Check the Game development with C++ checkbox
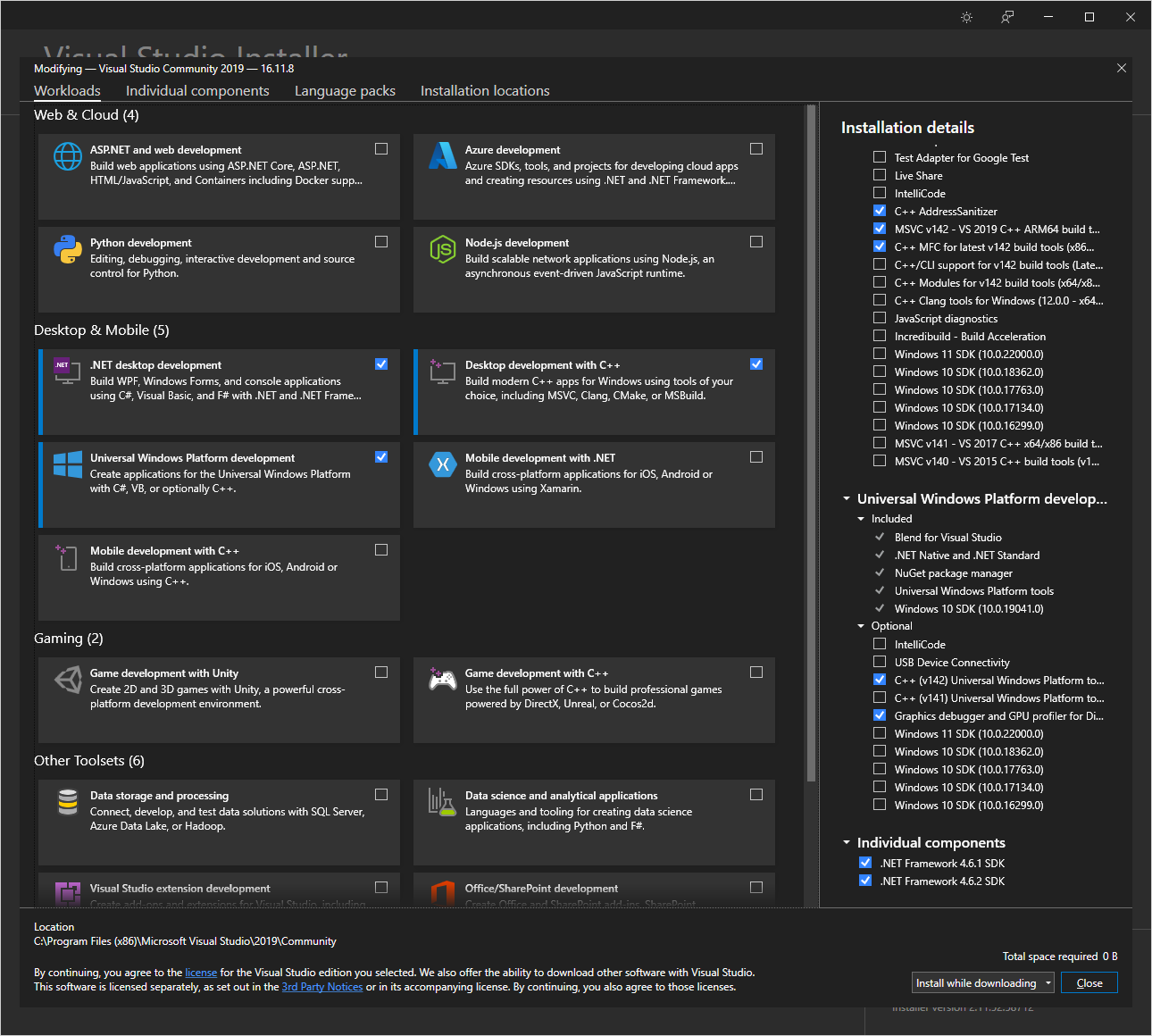Image resolution: width=1152 pixels, height=1036 pixels. (x=756, y=673)
